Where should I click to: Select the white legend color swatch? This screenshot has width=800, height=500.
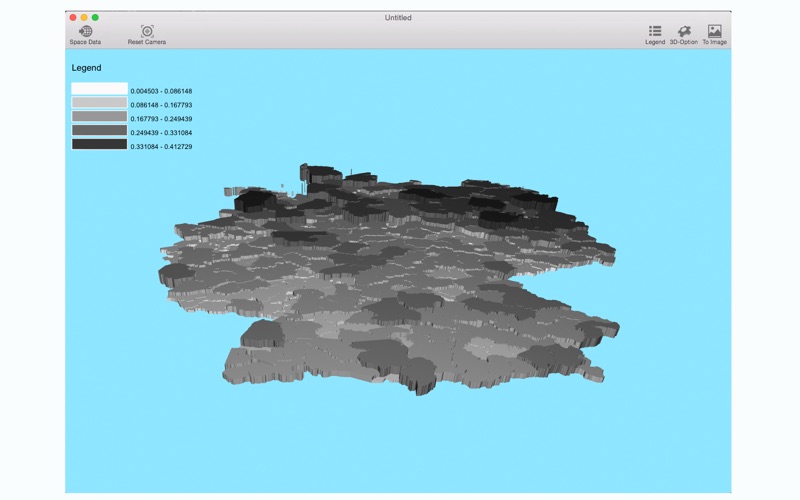(x=99, y=90)
